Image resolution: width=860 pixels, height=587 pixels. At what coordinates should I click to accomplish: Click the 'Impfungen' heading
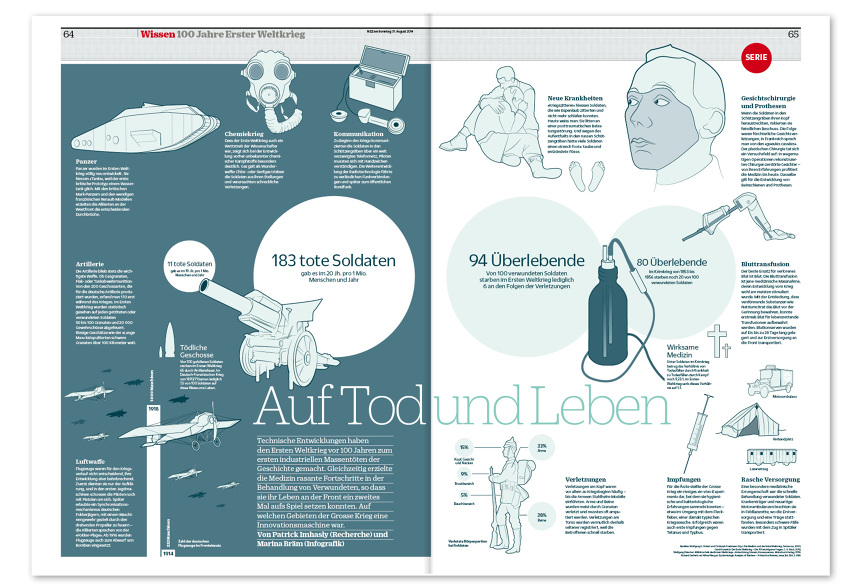point(683,479)
